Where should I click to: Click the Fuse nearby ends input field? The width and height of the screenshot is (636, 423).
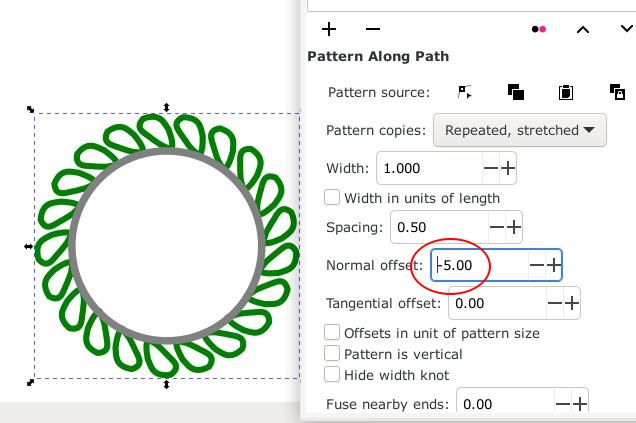coord(505,404)
